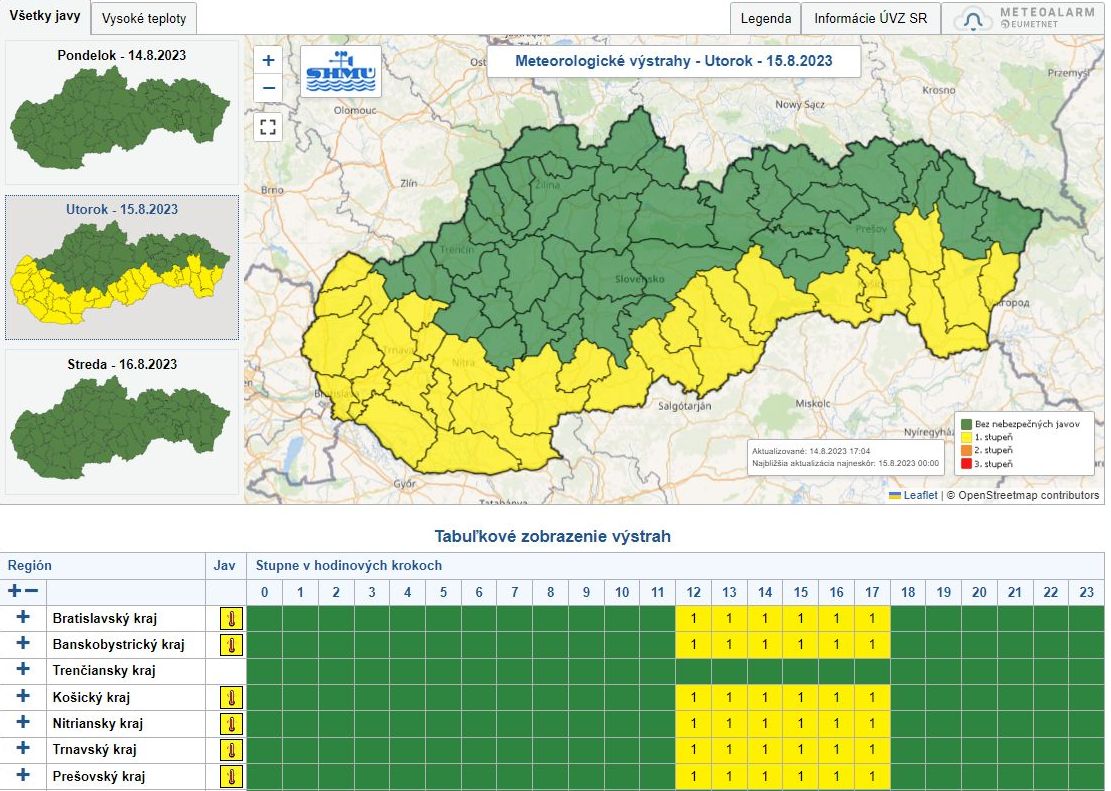
Task: Zoom in on the map
Action: pyautogui.click(x=268, y=60)
